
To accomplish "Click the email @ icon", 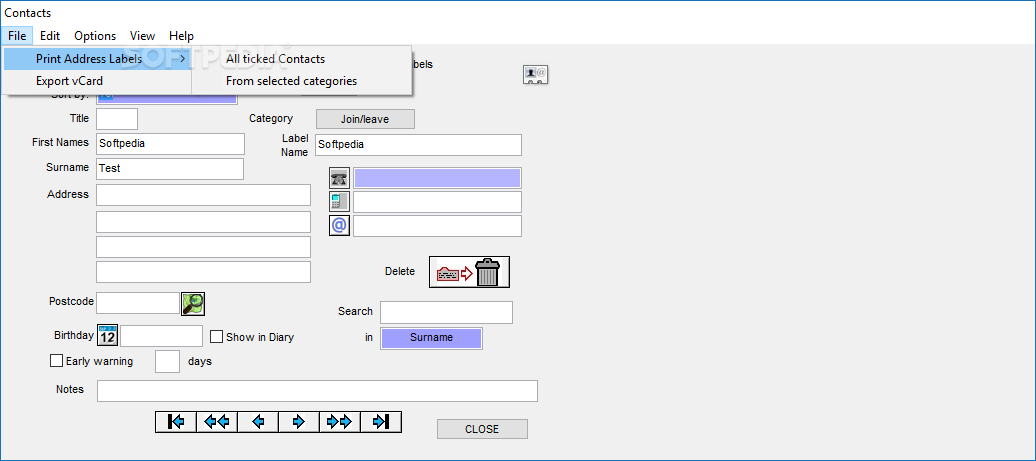I will coord(340,226).
